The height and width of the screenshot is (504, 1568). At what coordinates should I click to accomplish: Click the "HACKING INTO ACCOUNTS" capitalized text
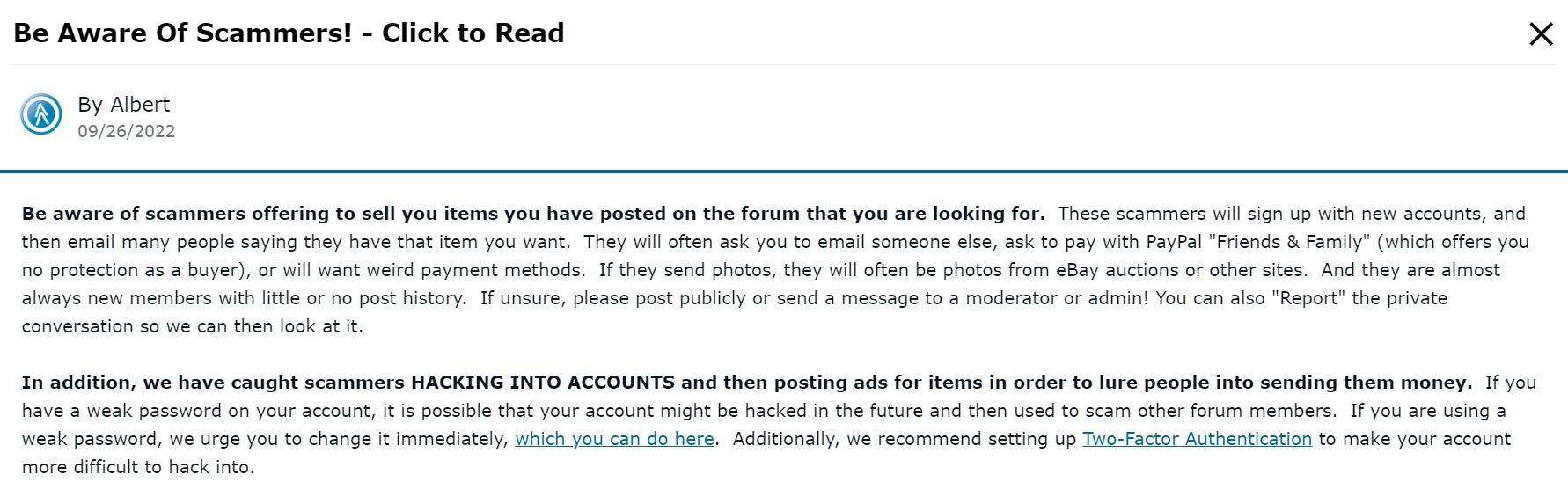click(543, 383)
